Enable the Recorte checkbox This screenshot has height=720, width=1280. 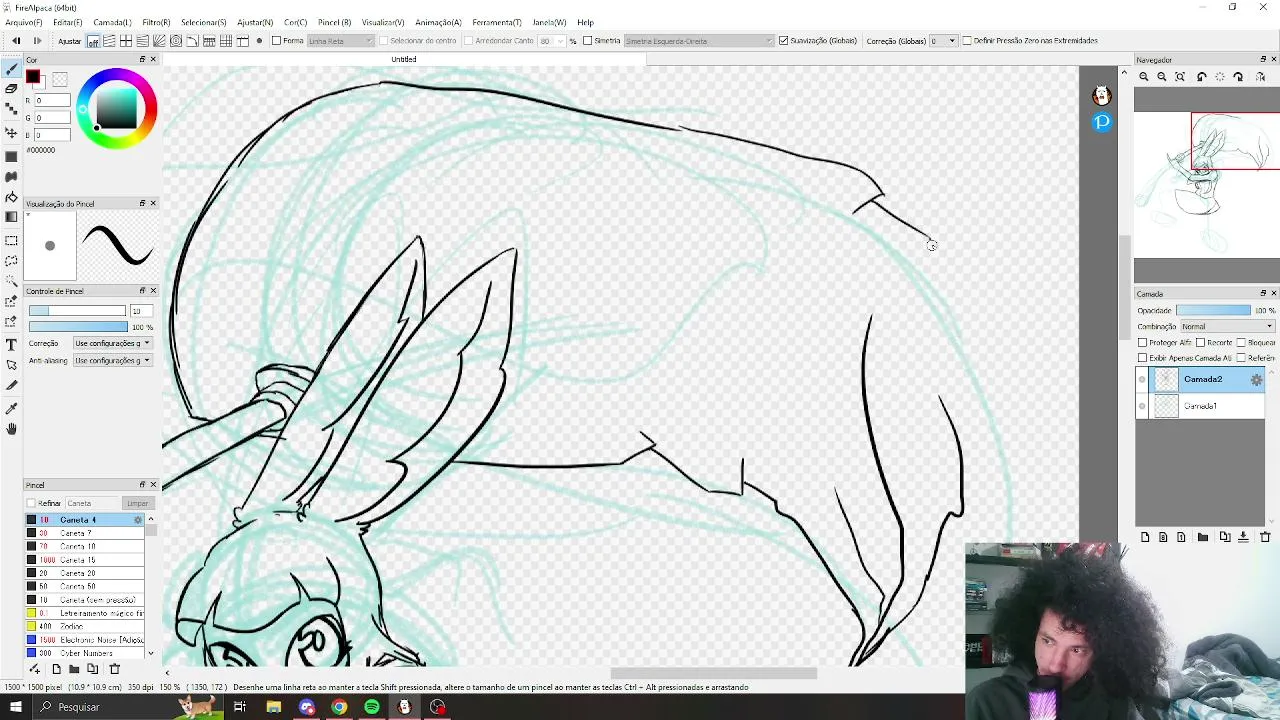point(1201,343)
